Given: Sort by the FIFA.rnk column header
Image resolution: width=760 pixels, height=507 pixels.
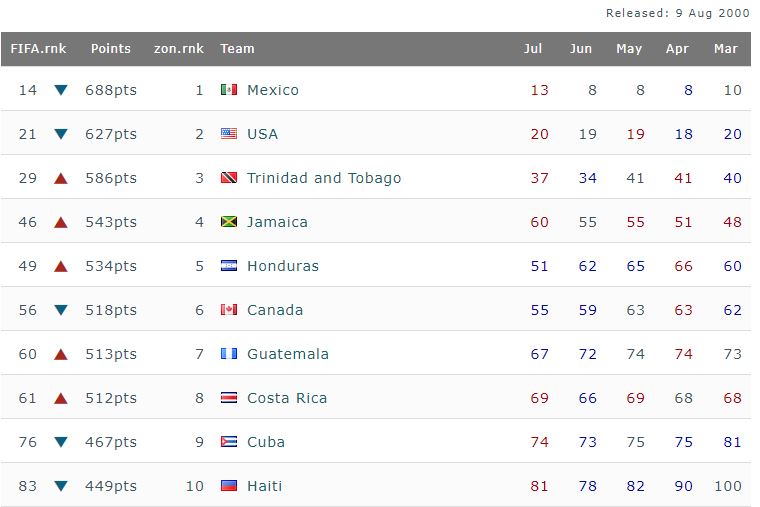Looking at the screenshot, I should pos(37,48).
